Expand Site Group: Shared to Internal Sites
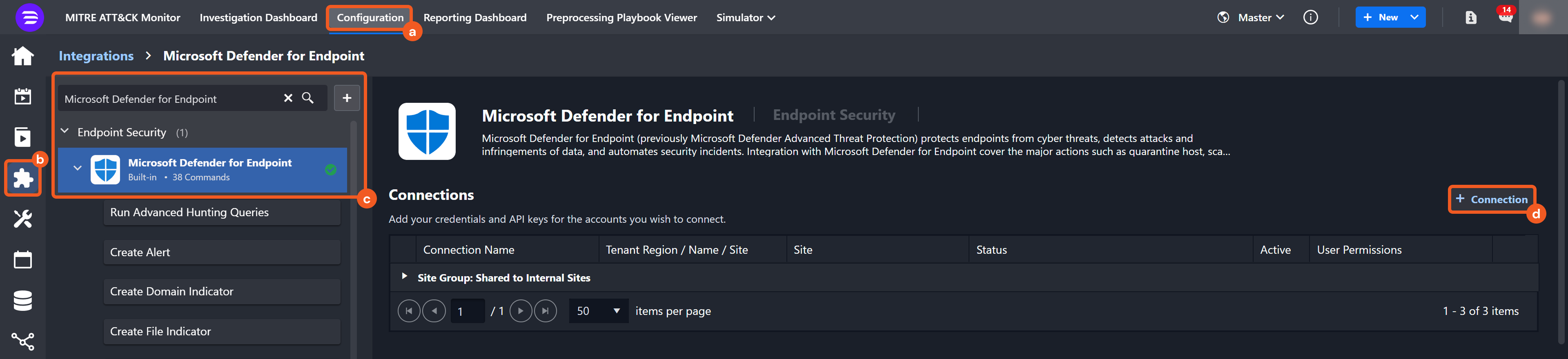Screen dimensions: 1568x359 404,277
